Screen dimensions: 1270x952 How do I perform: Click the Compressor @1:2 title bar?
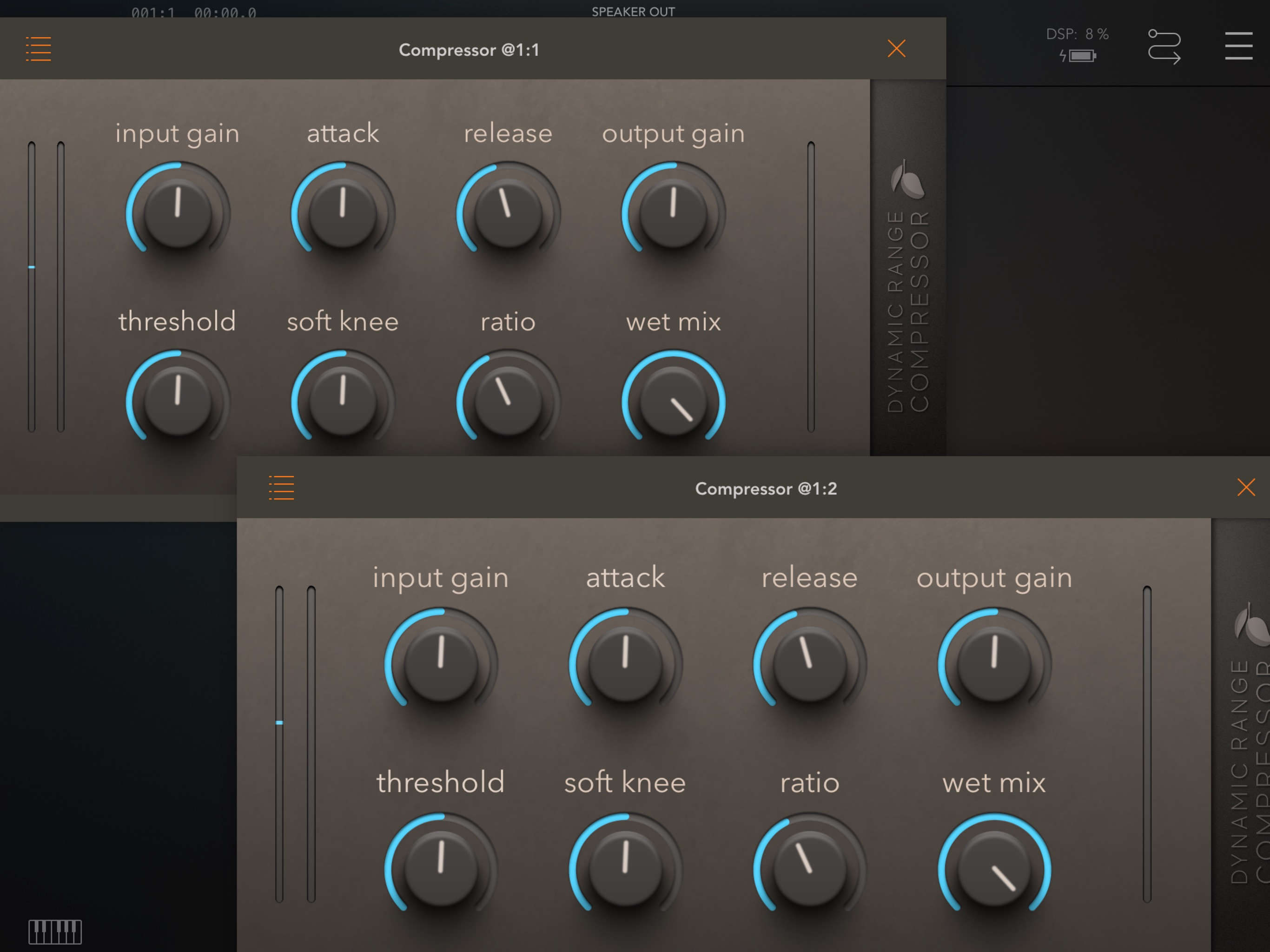coord(765,489)
